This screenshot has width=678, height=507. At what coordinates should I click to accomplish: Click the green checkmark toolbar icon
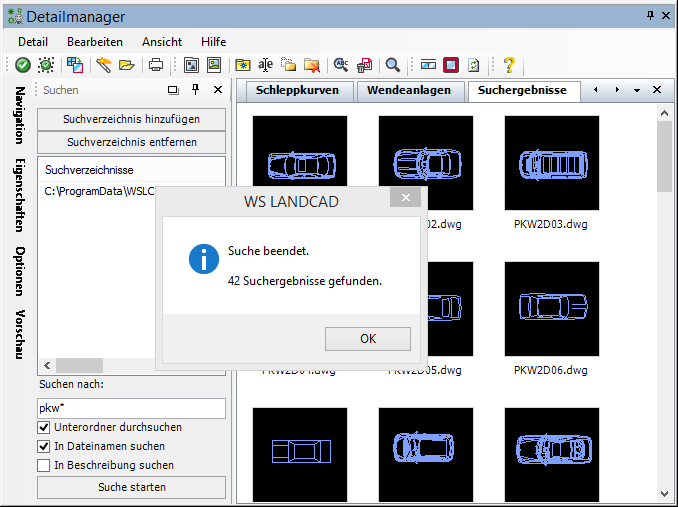[x=22, y=65]
